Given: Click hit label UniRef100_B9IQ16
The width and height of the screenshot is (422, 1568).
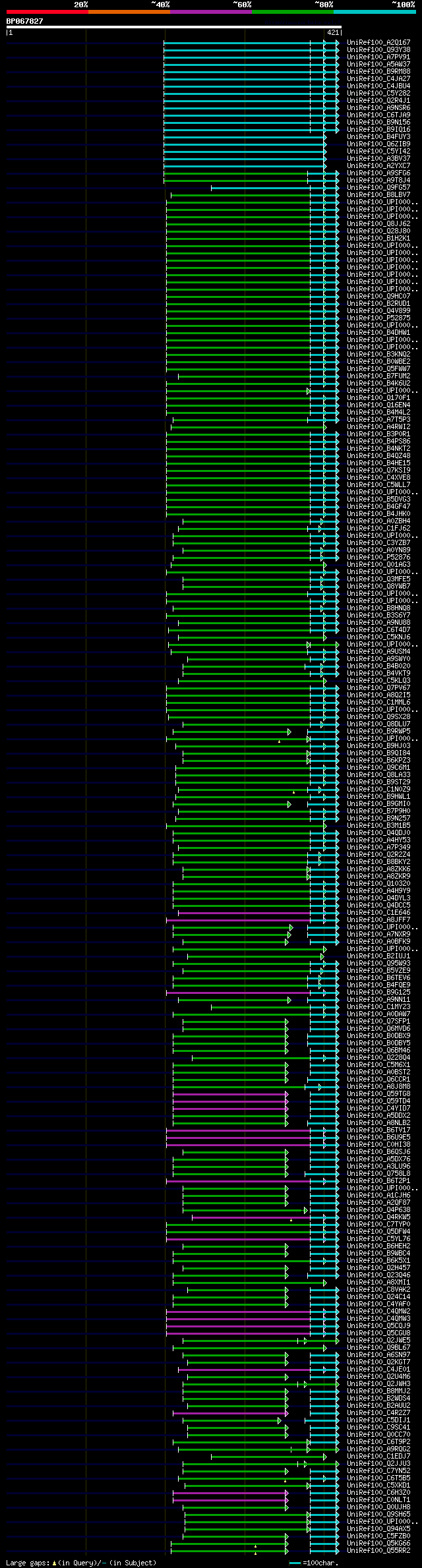Looking at the screenshot, I should (x=378, y=130).
